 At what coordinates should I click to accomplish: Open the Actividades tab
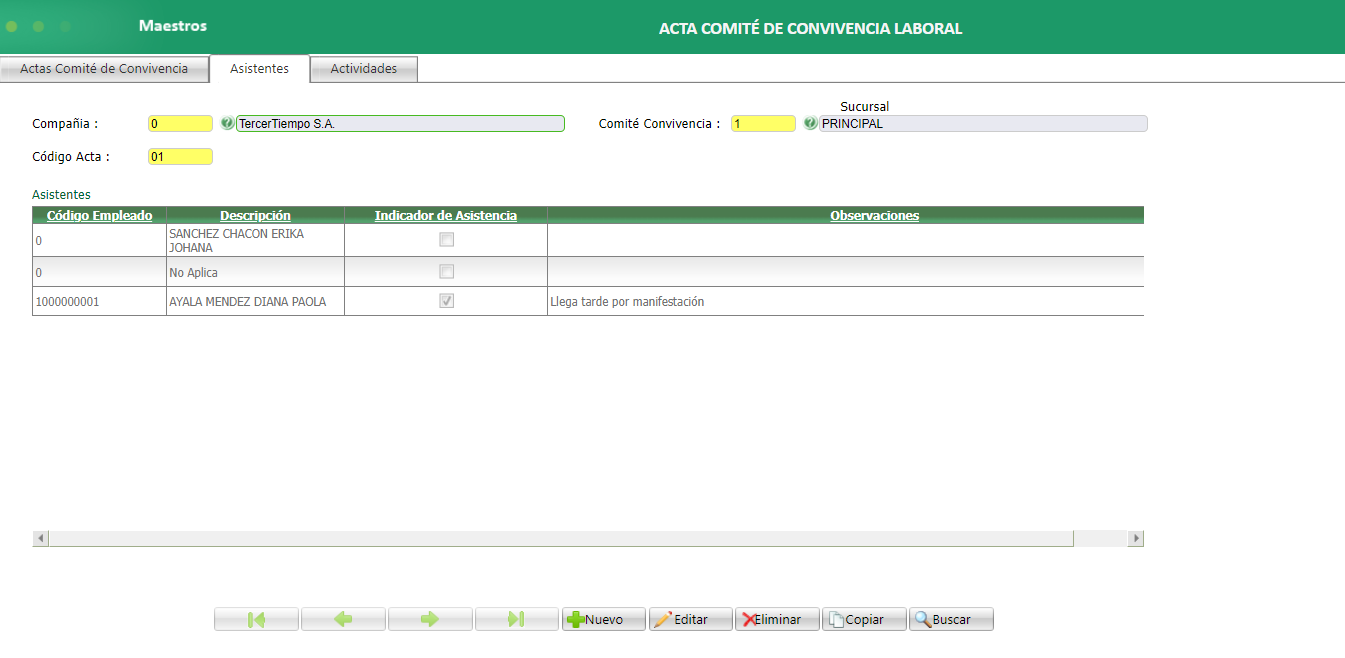click(364, 69)
